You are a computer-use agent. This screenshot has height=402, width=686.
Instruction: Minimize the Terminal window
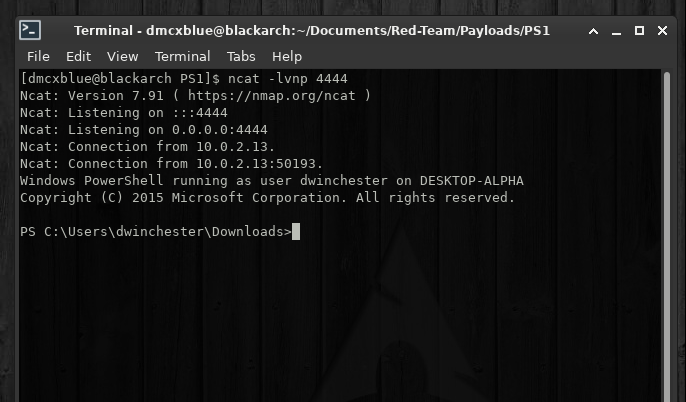[x=616, y=31]
